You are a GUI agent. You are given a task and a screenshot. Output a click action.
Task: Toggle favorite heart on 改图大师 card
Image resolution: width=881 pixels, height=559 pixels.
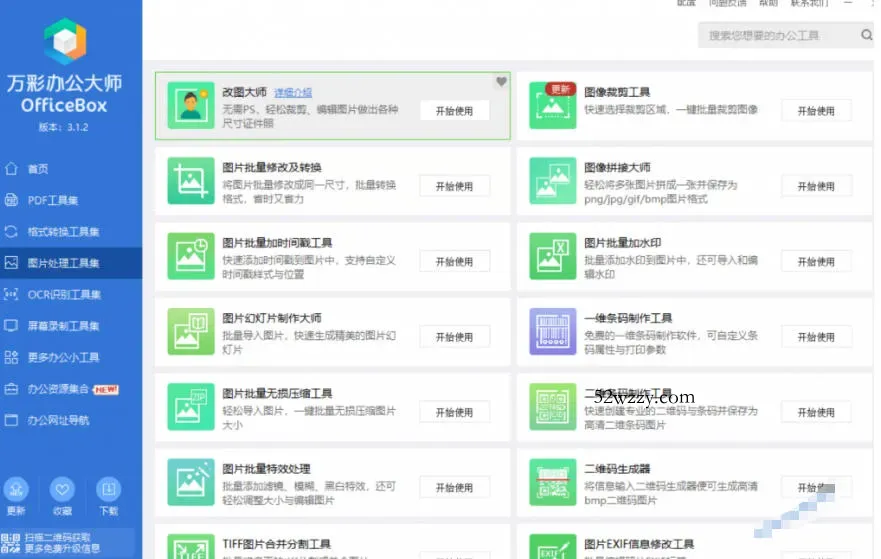pyautogui.click(x=501, y=81)
